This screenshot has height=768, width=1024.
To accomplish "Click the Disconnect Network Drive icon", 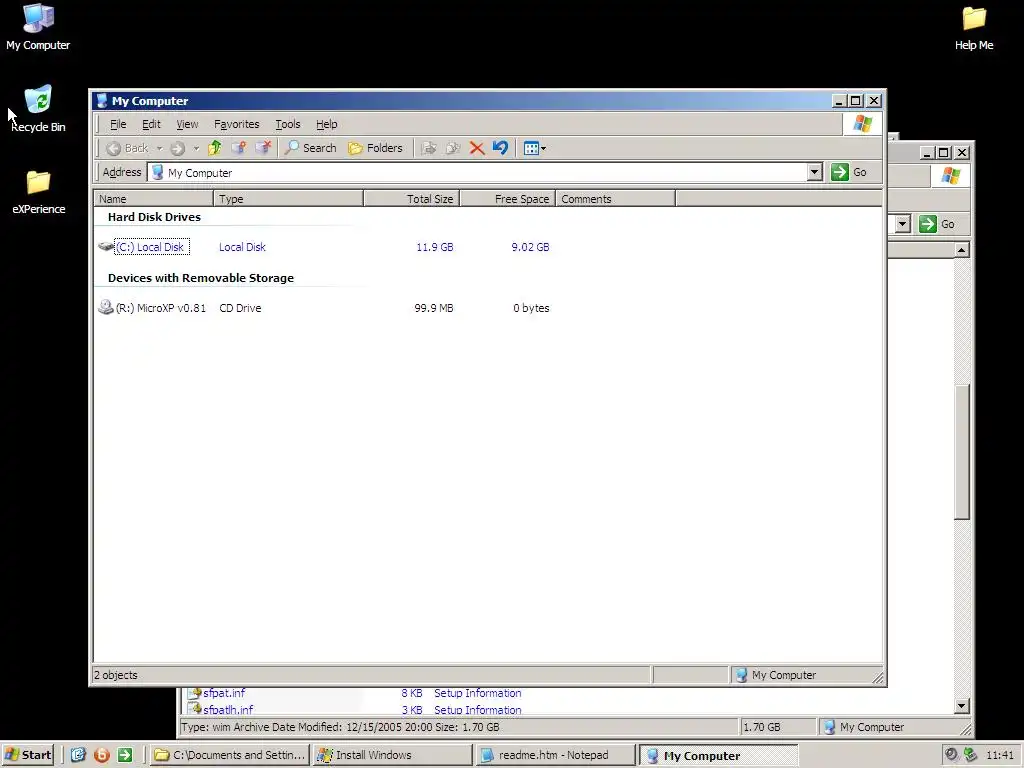I will (263, 148).
